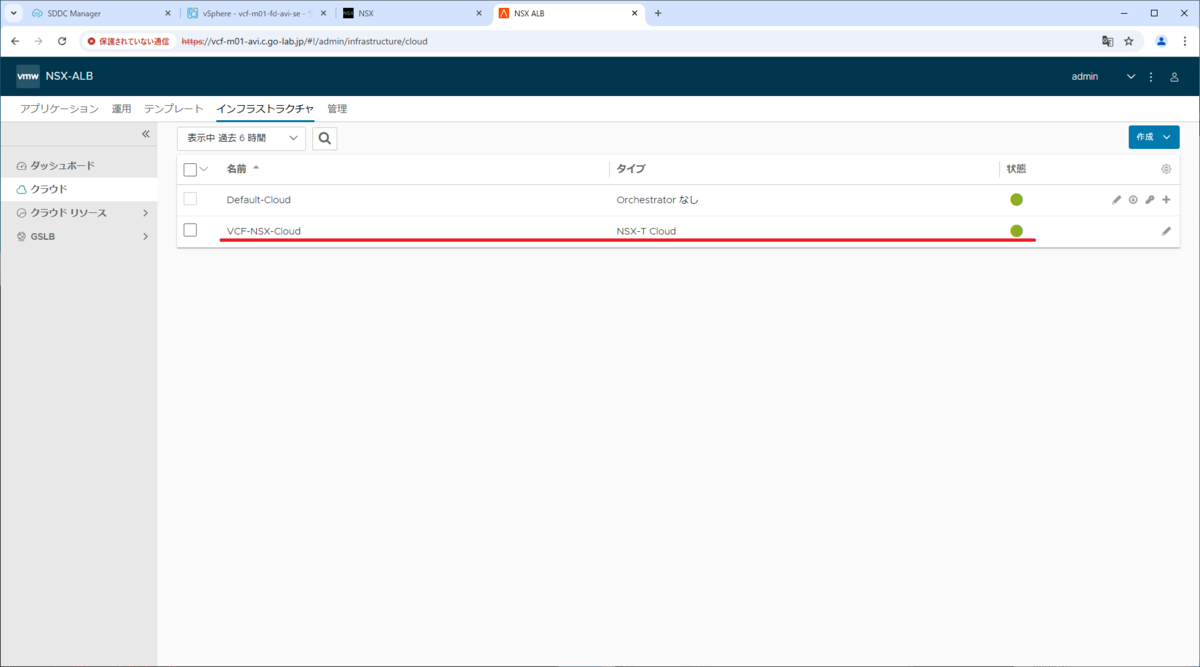This screenshot has width=1200, height=667.
Task: Open the Chrome profile avatar
Action: (1161, 41)
